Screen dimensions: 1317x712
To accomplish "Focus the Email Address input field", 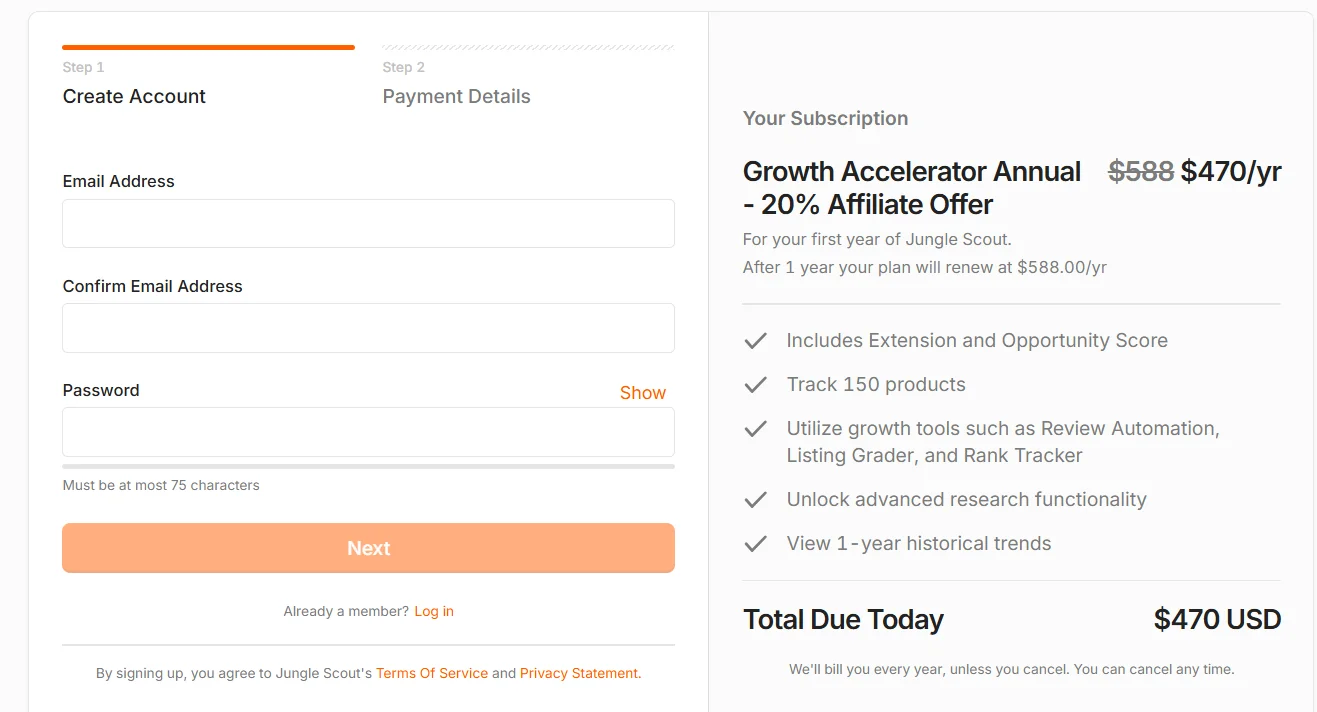I will tap(368, 223).
